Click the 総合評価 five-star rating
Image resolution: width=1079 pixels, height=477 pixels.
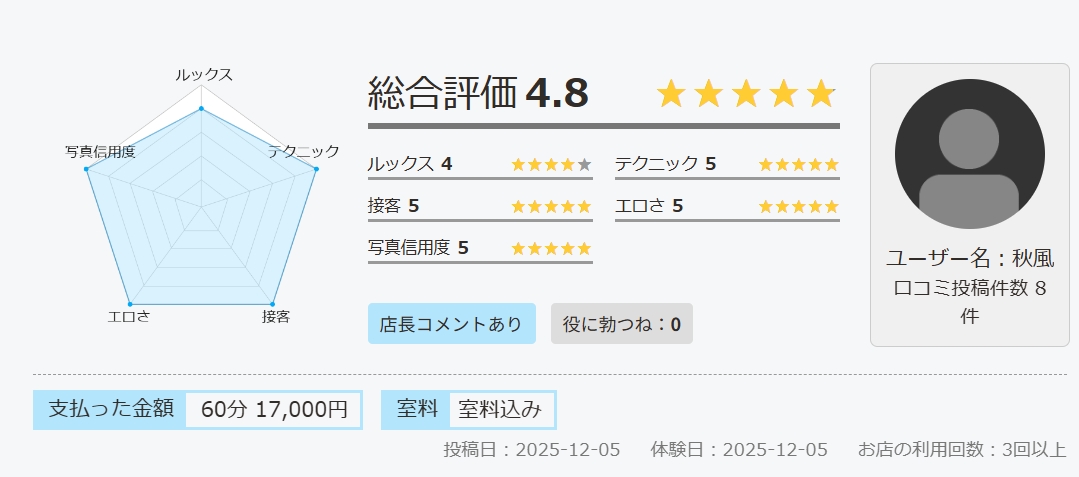tap(745, 94)
